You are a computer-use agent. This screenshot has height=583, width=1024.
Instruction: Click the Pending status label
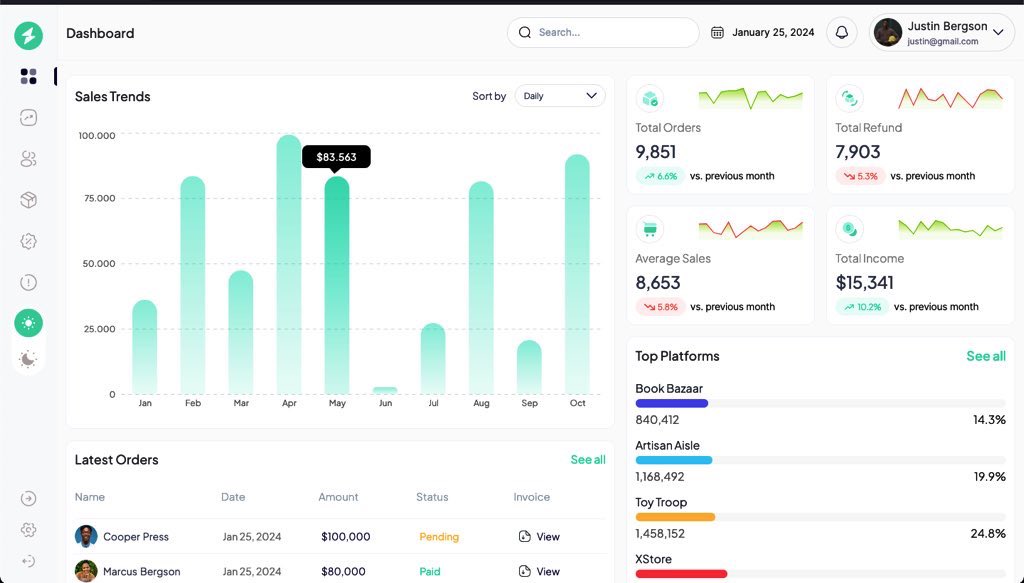coord(439,537)
